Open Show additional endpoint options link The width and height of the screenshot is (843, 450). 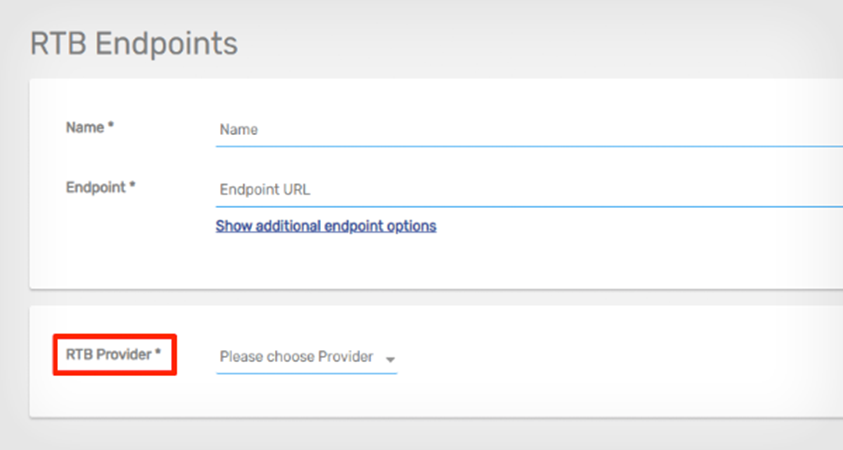click(x=326, y=226)
